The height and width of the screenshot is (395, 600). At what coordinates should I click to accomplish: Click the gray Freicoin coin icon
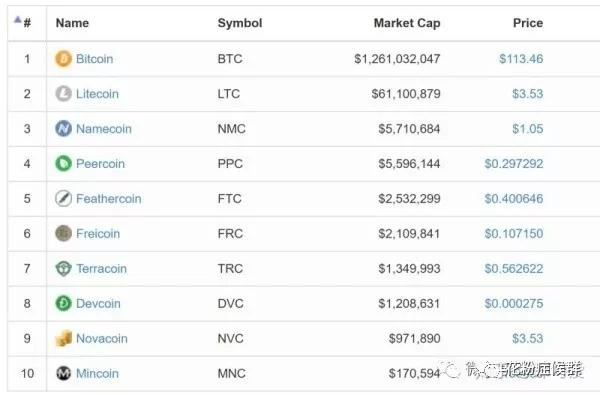[x=63, y=233]
